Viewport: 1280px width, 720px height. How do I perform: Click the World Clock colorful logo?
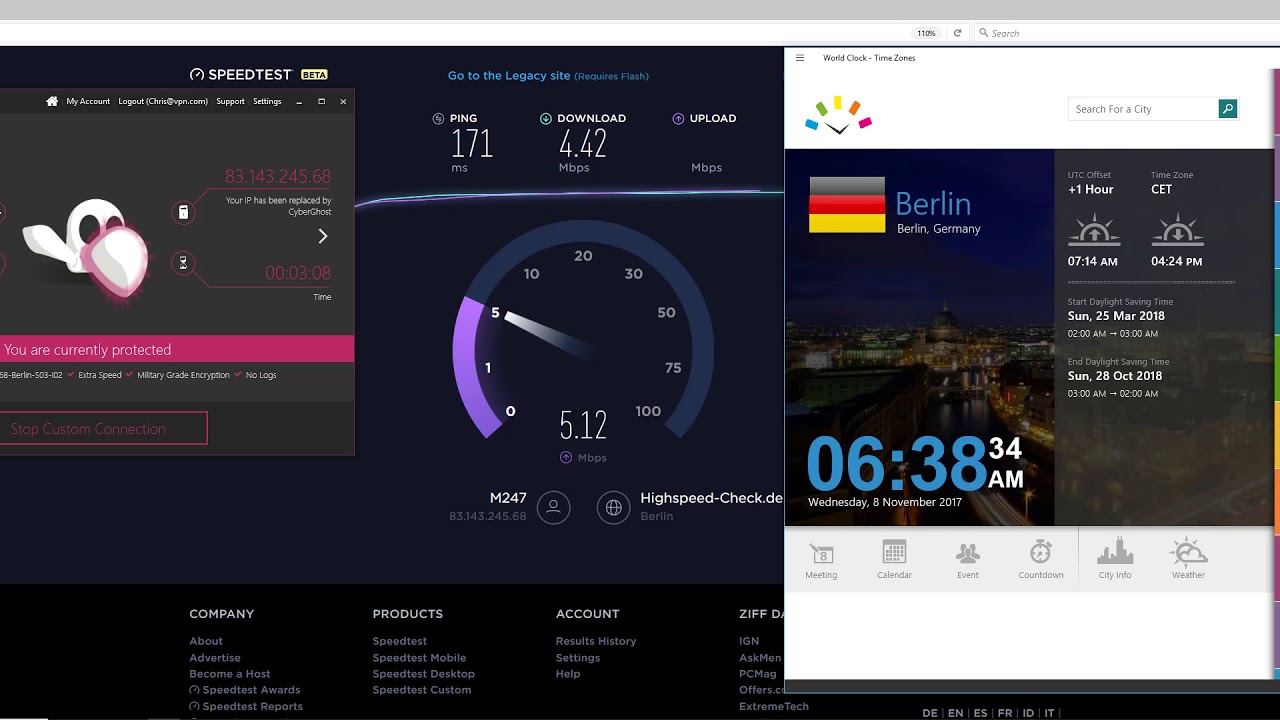tap(838, 115)
